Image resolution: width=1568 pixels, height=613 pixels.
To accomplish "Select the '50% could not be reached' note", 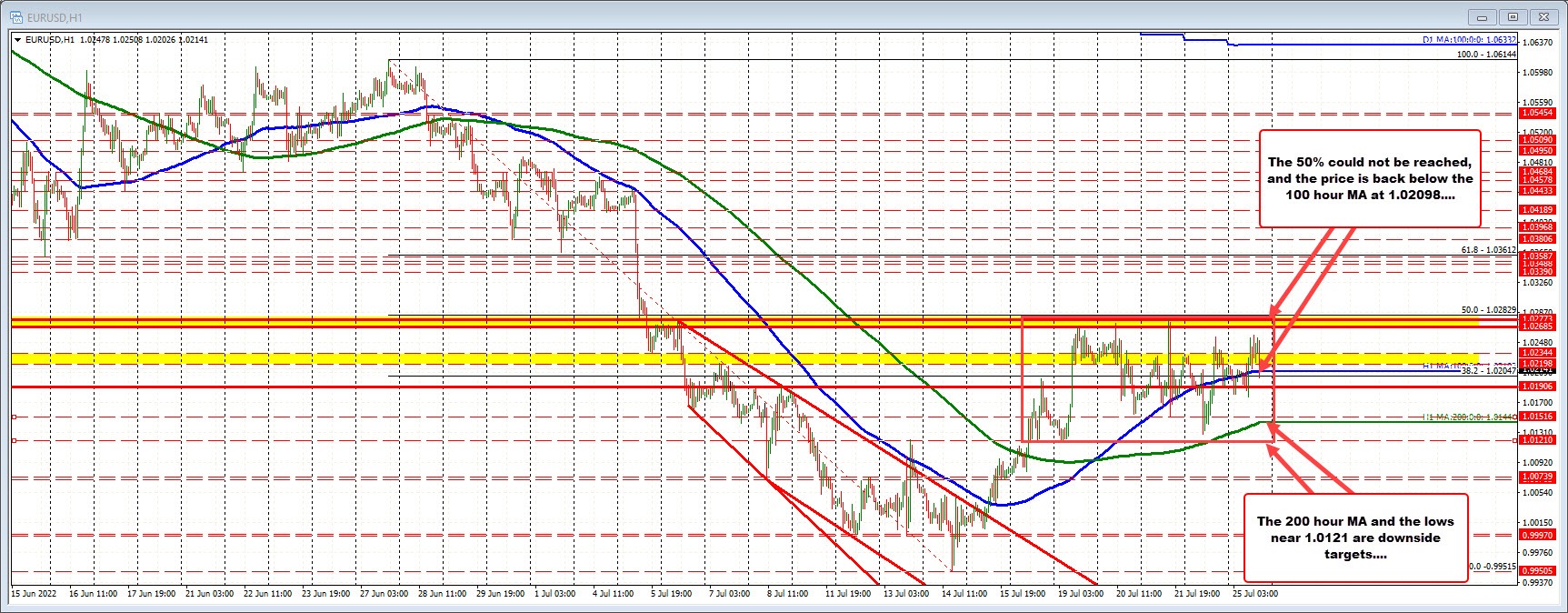I will pos(1370,178).
